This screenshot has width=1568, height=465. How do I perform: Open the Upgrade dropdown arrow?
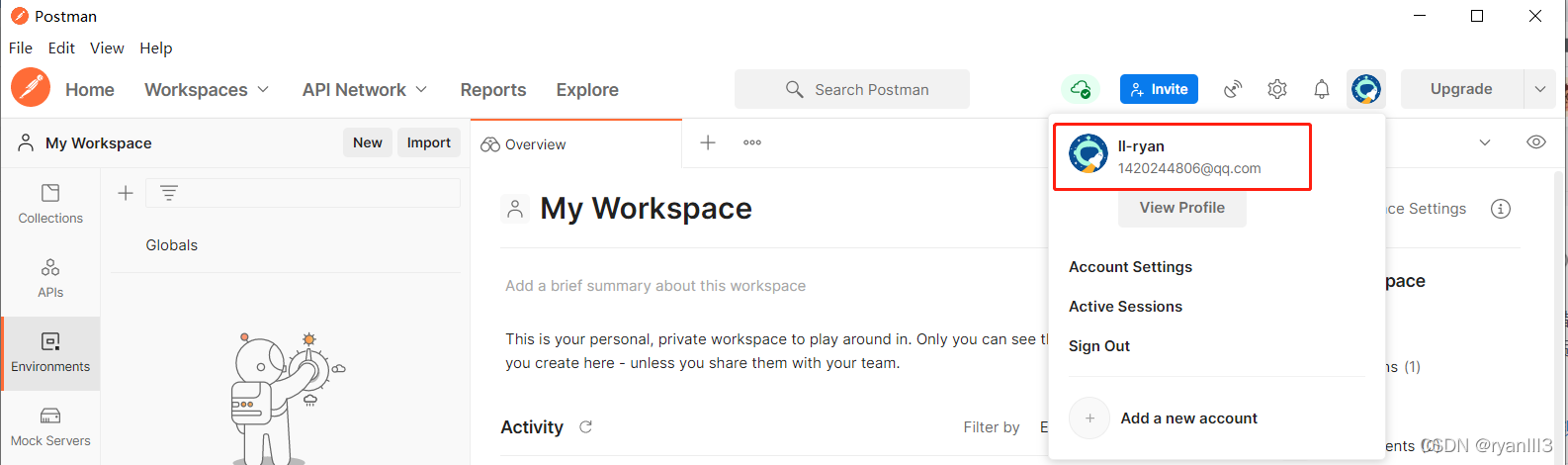[1539, 89]
